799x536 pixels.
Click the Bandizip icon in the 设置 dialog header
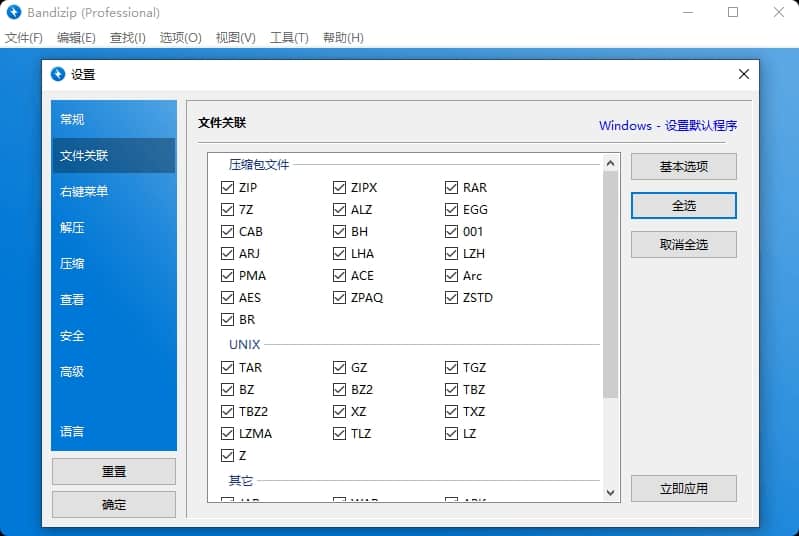pyautogui.click(x=58, y=74)
